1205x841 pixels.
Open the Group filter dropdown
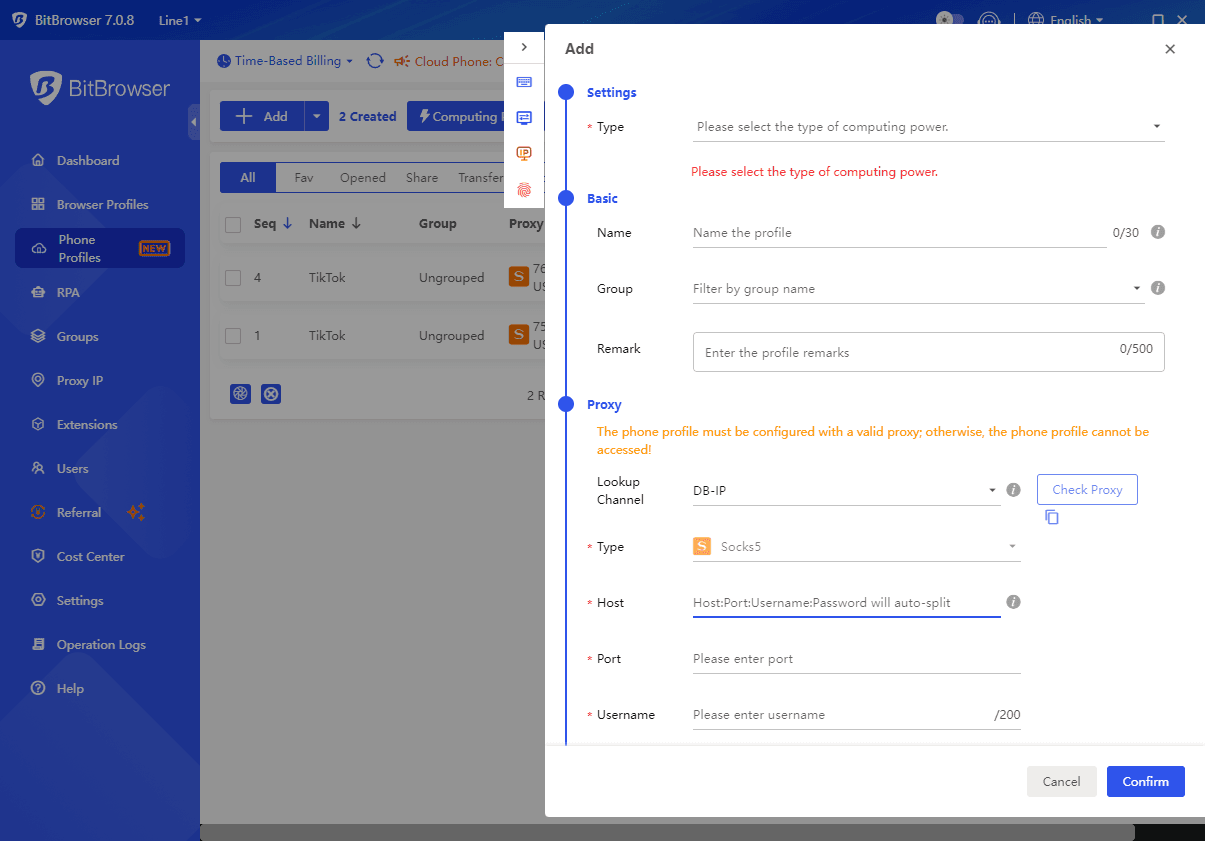click(x=917, y=289)
